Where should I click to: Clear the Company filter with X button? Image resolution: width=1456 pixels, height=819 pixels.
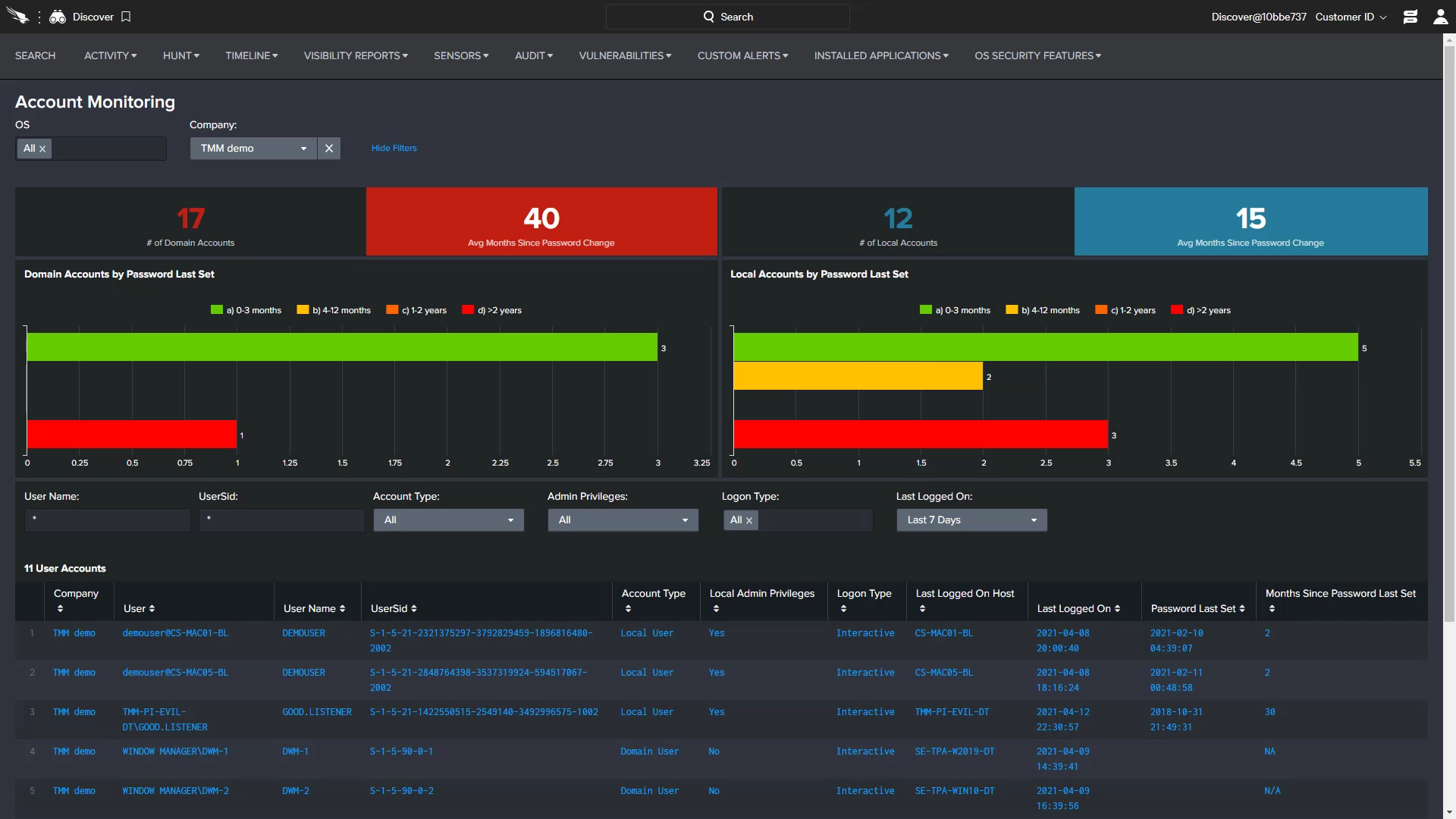click(329, 149)
